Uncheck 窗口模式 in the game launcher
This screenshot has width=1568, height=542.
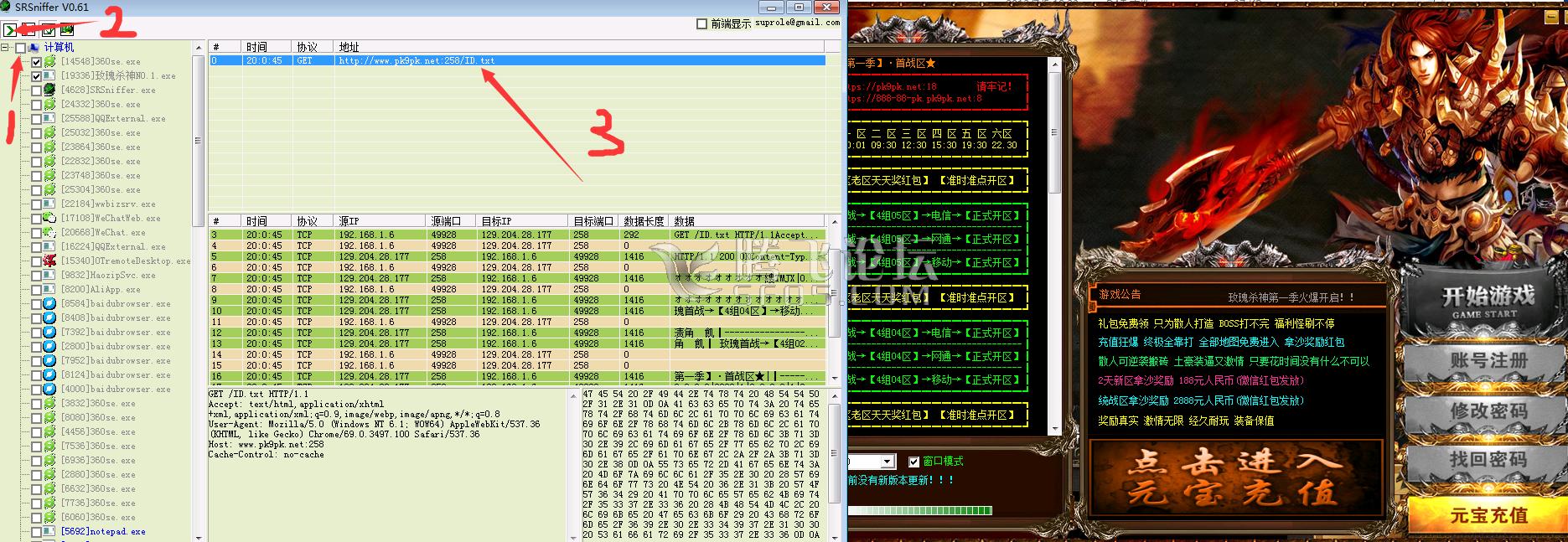click(913, 462)
